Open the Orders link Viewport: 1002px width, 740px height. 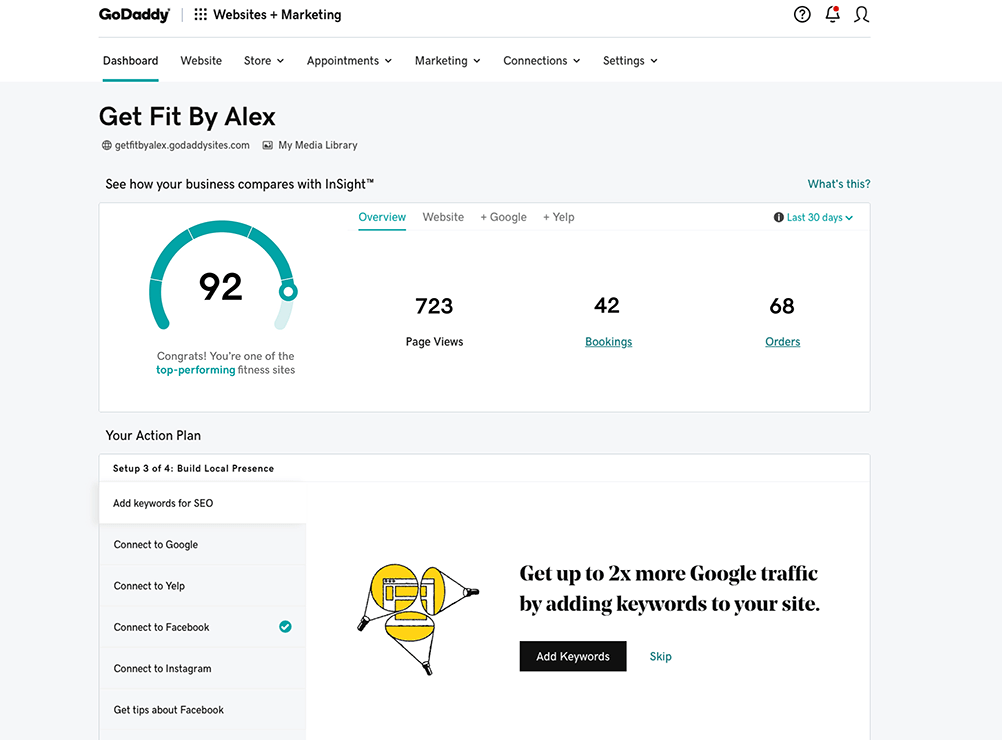[783, 342]
